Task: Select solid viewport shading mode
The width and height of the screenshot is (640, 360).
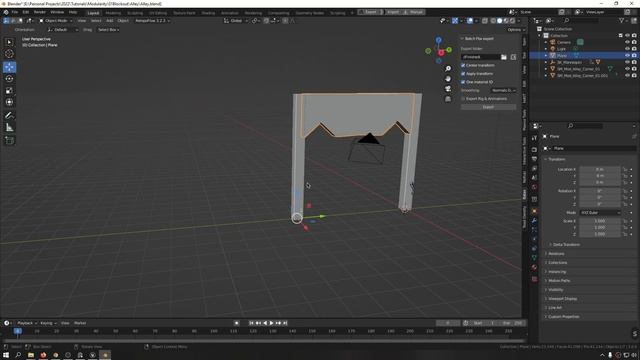Action: point(499,20)
